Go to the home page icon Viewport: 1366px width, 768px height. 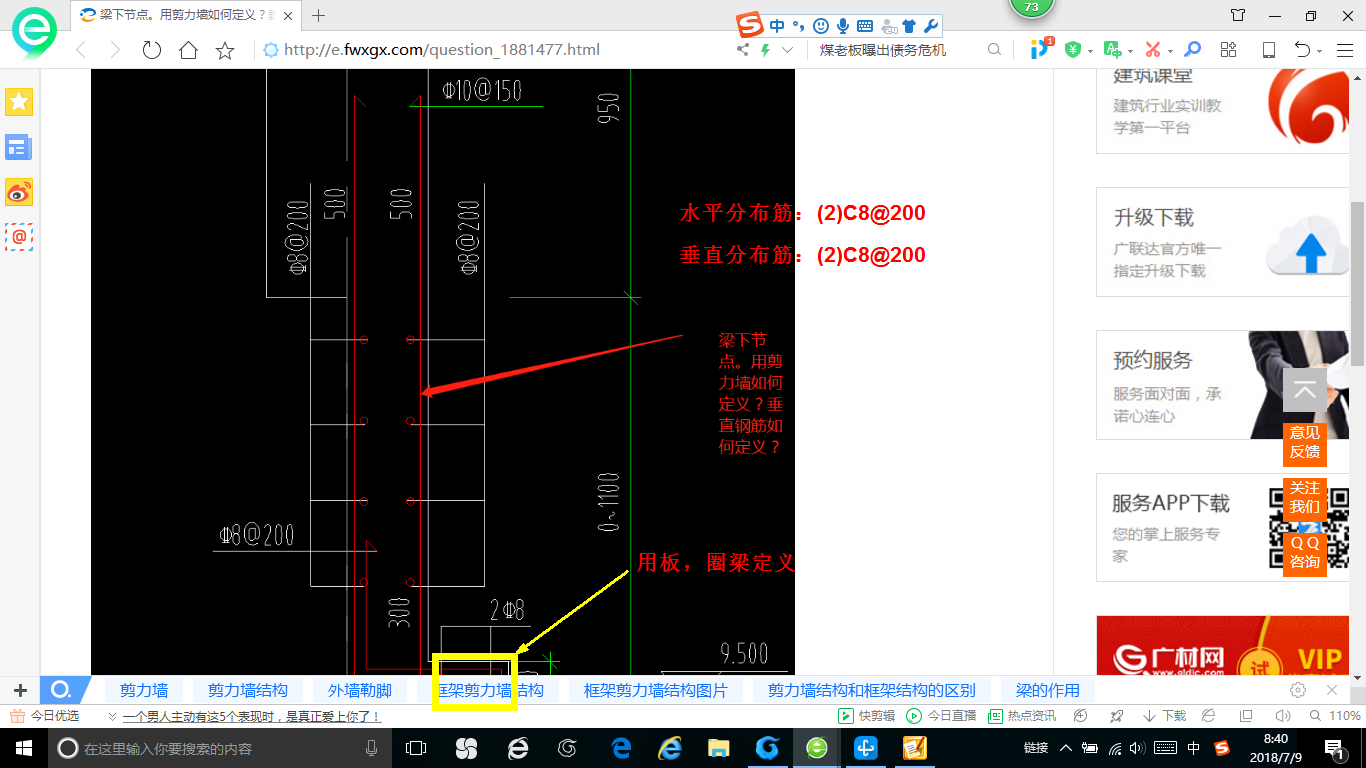point(188,50)
